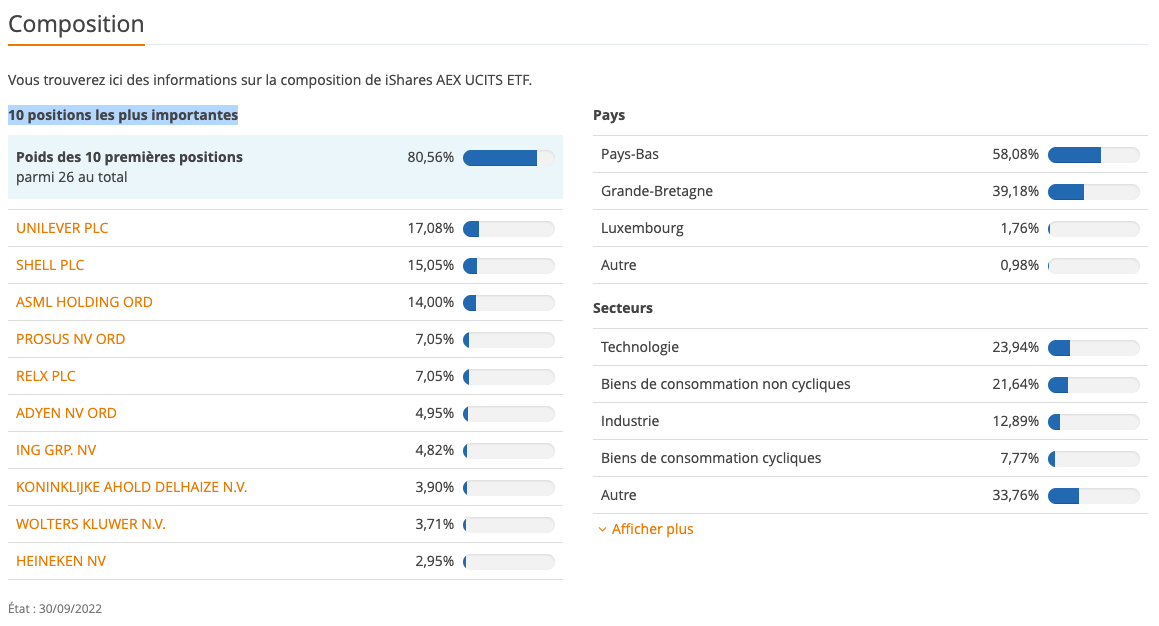Open the SHELL PLC holding link
The image size is (1159, 626).
tap(50, 265)
